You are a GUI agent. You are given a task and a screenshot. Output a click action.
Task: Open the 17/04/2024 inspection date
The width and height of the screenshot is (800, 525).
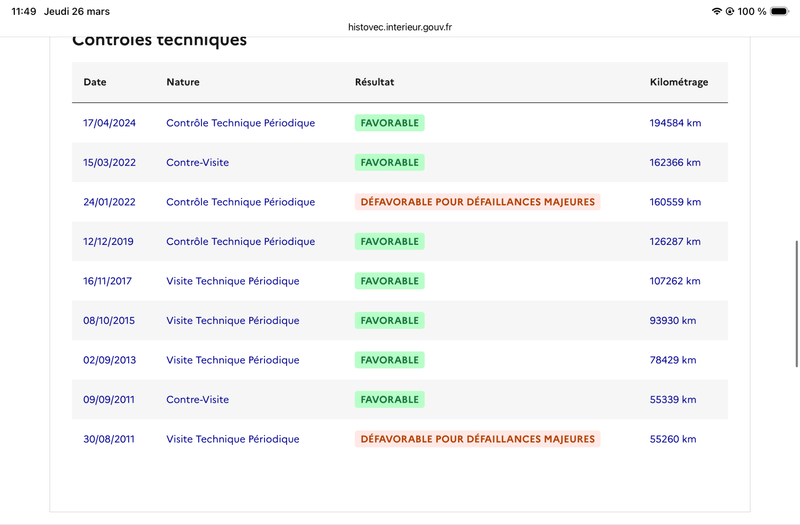click(109, 123)
